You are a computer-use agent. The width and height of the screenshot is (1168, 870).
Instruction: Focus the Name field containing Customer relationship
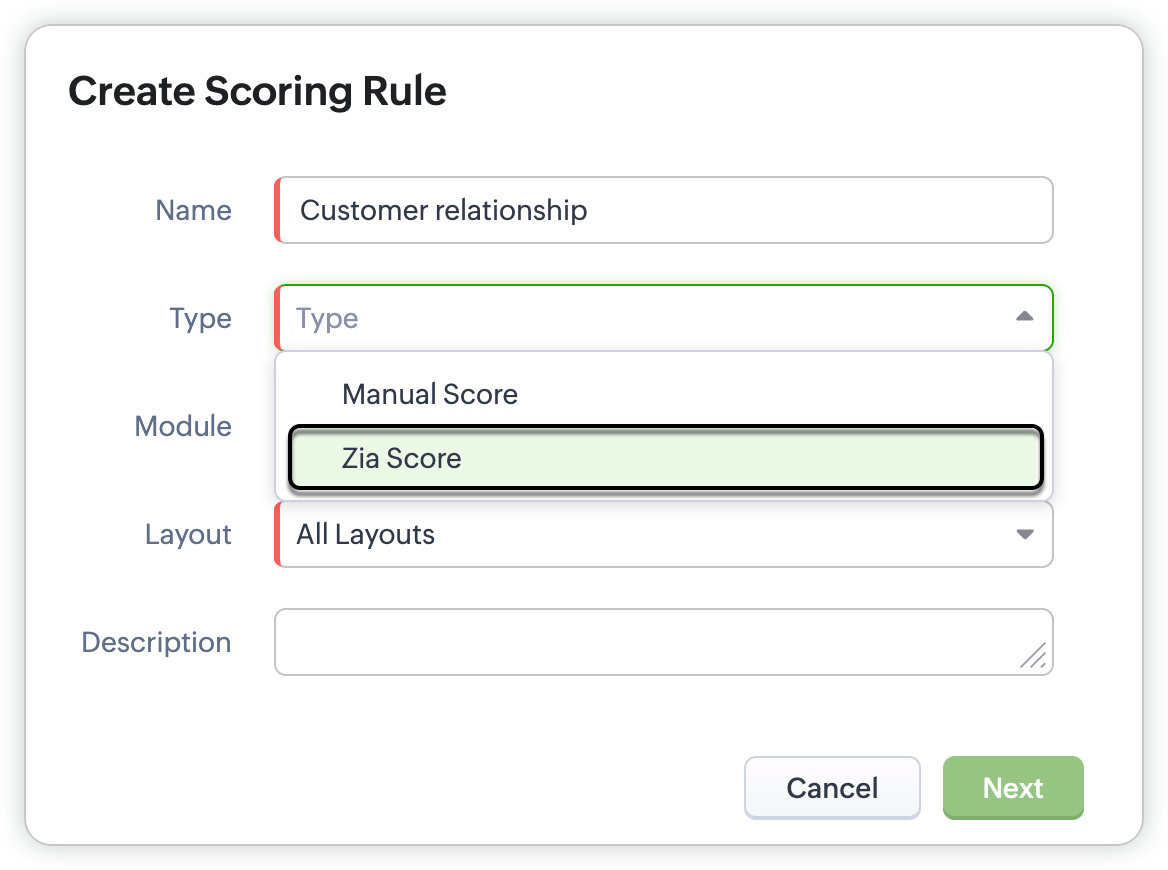[664, 210]
